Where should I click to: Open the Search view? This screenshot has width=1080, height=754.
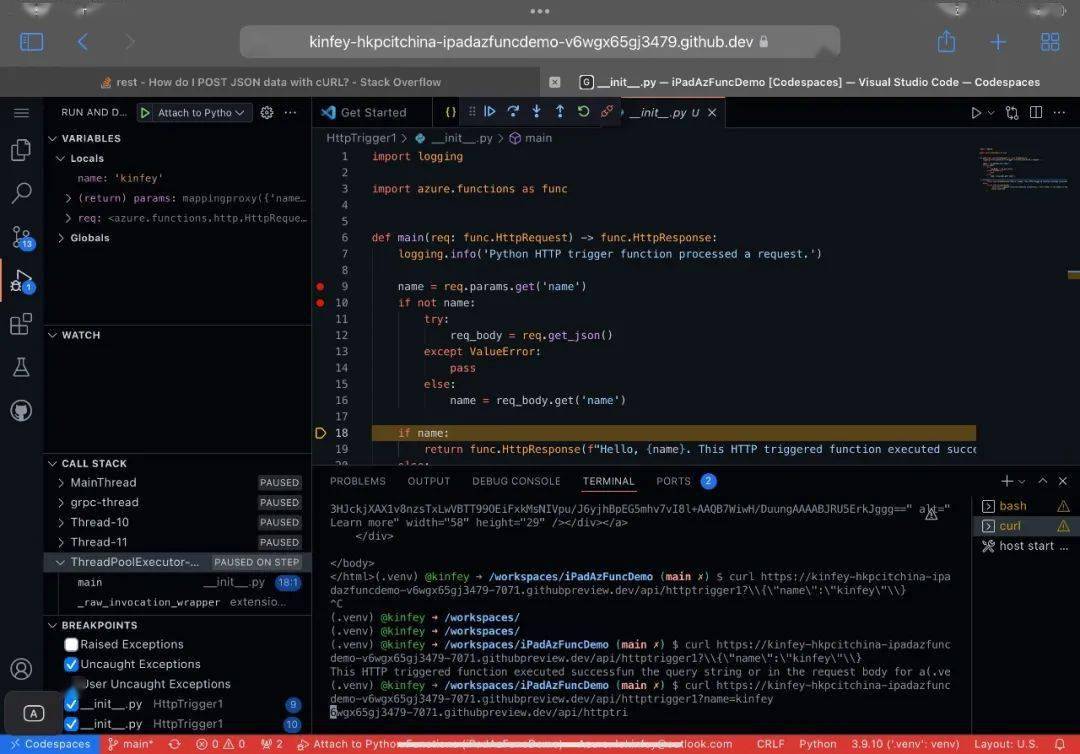pyautogui.click(x=21, y=192)
